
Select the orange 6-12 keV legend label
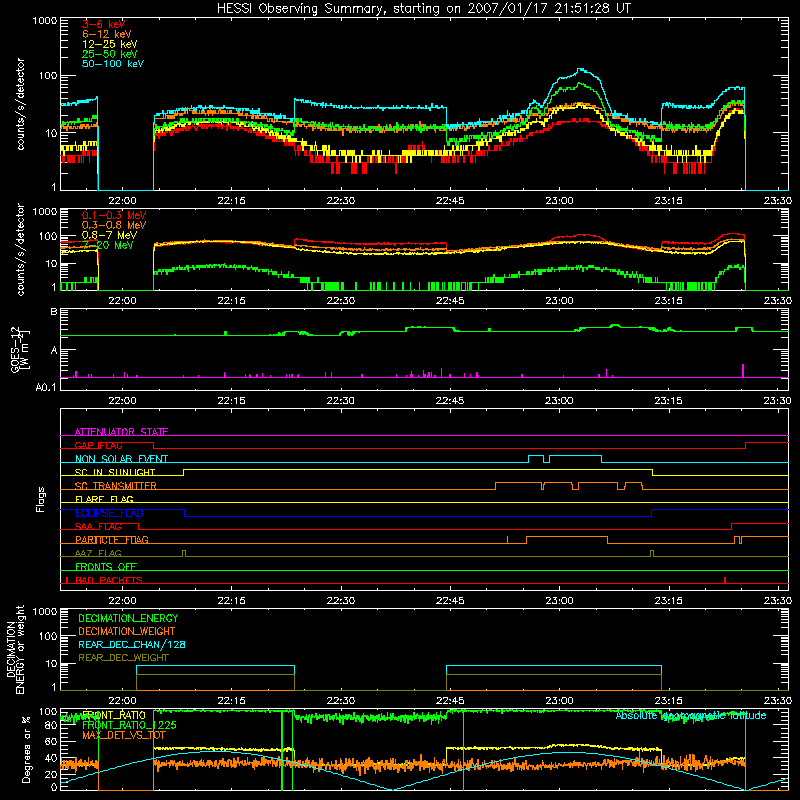tap(107, 34)
